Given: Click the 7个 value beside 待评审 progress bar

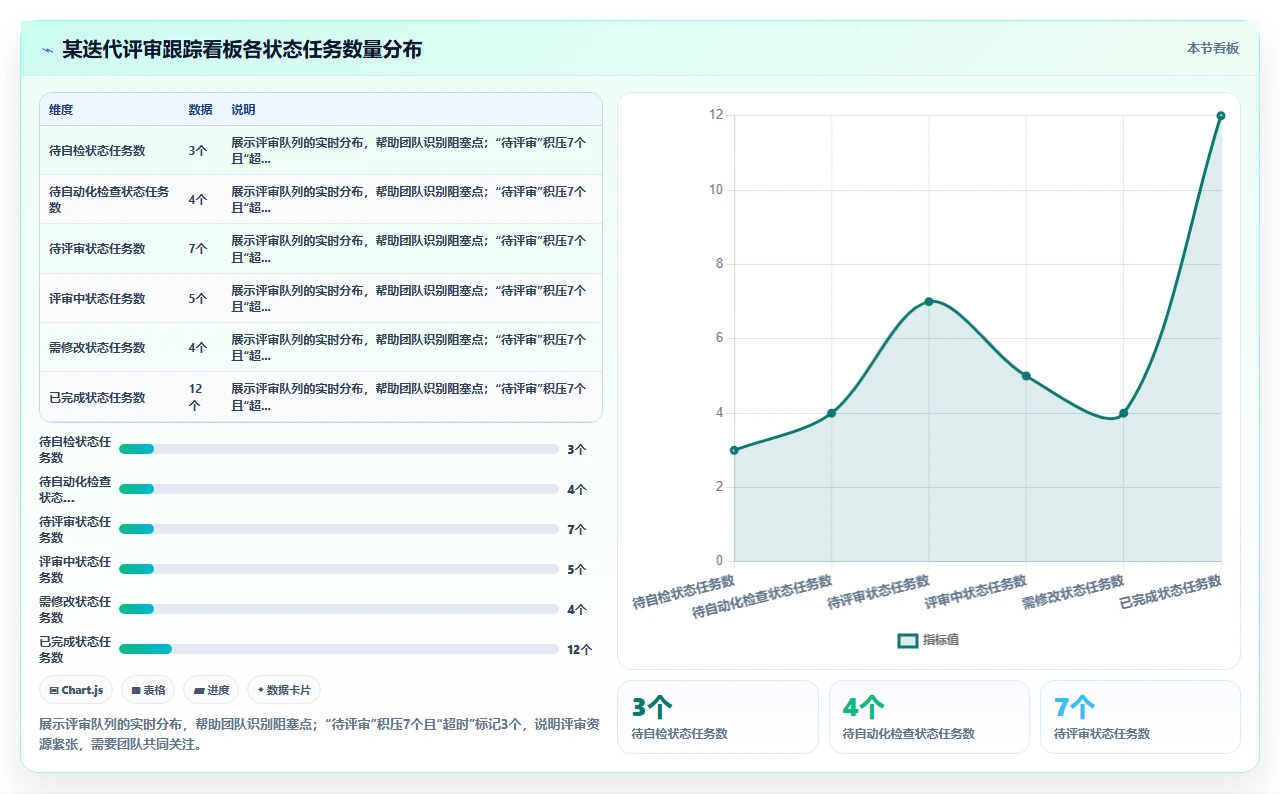Looking at the screenshot, I should 576,529.
